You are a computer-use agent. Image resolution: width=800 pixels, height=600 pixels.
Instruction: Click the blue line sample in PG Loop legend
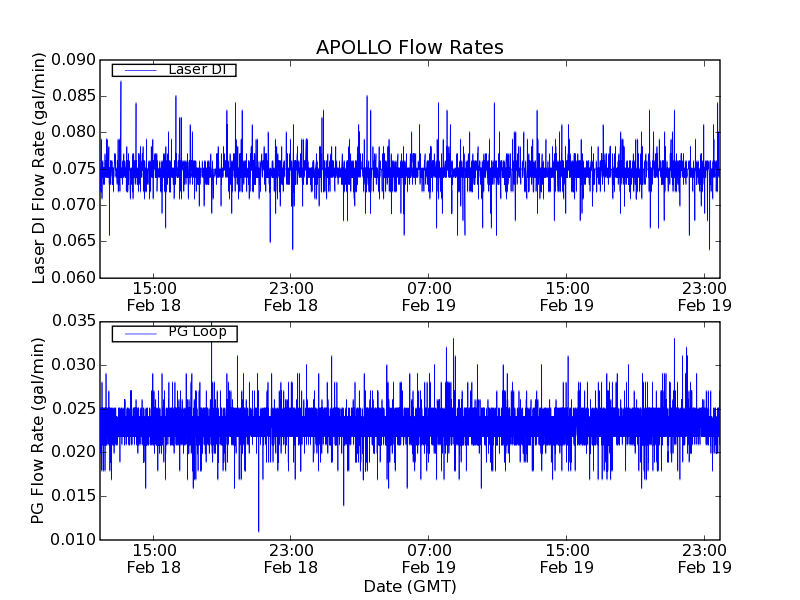tap(137, 333)
